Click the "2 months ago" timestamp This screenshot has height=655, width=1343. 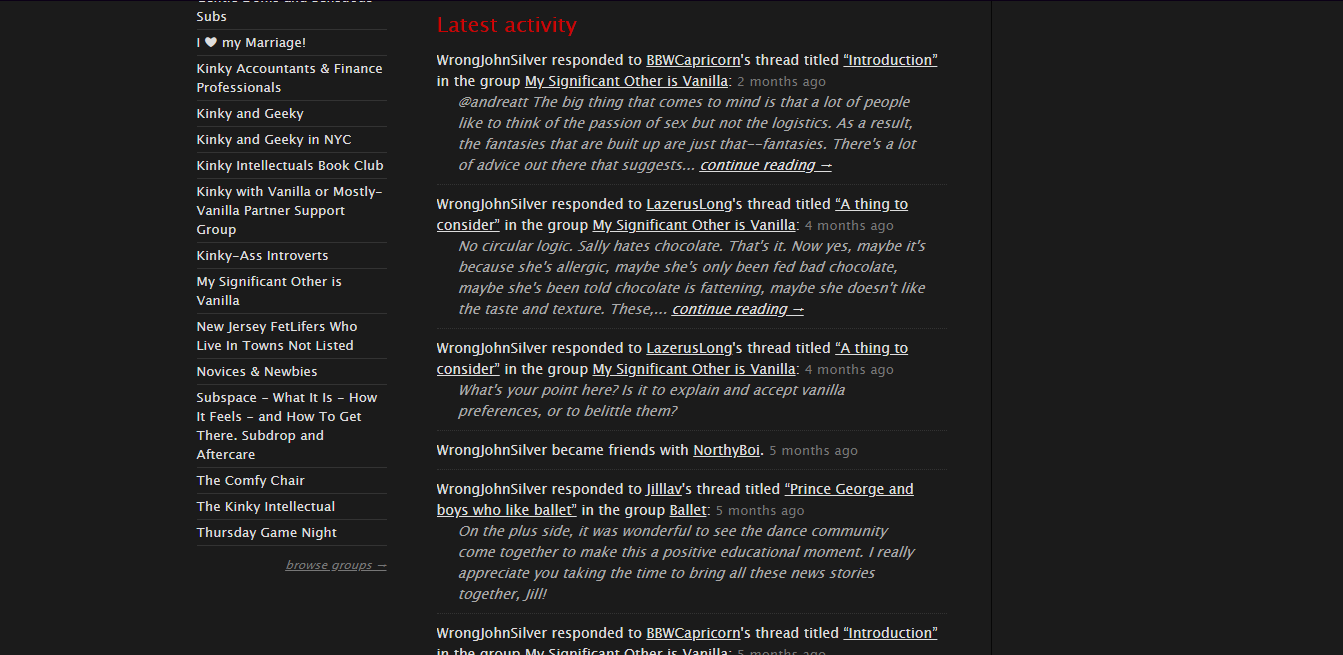tap(781, 82)
